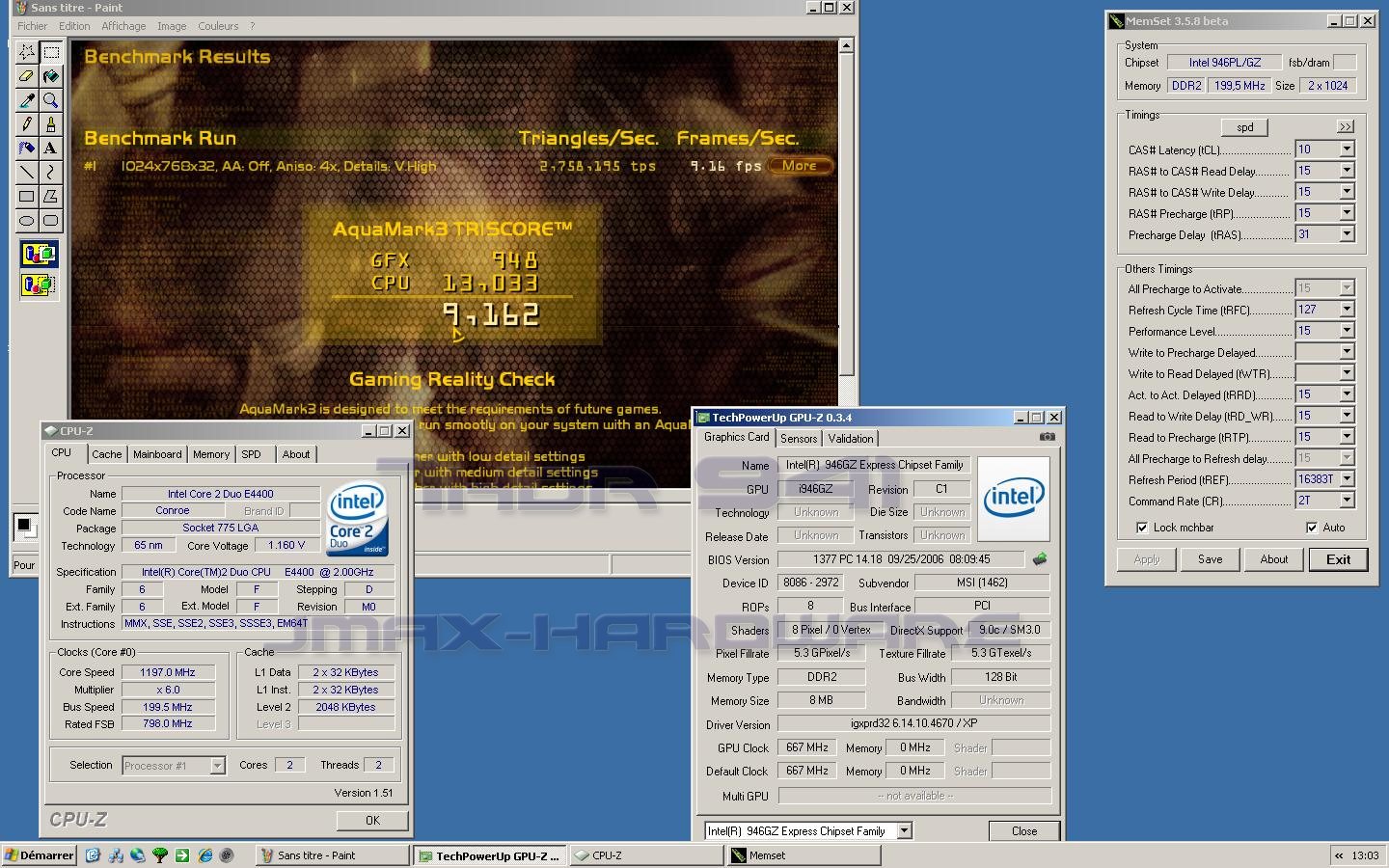
Task: Select the rectangular Select tool in Paint
Action: [x=51, y=52]
